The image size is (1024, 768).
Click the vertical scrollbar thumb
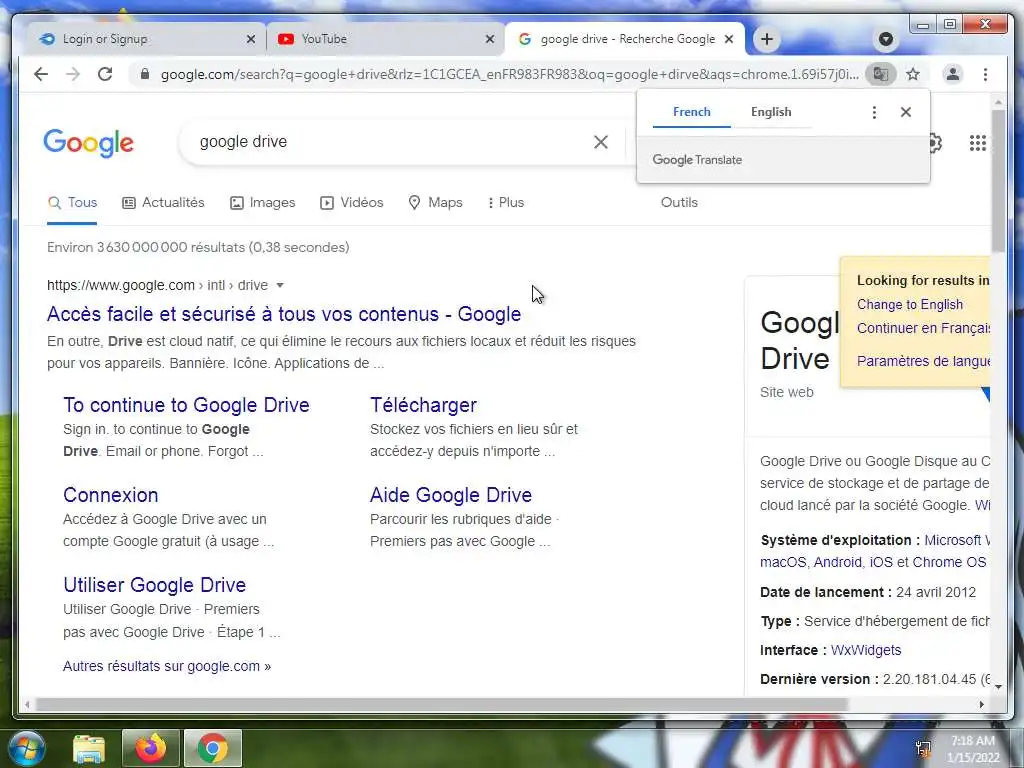point(999,181)
